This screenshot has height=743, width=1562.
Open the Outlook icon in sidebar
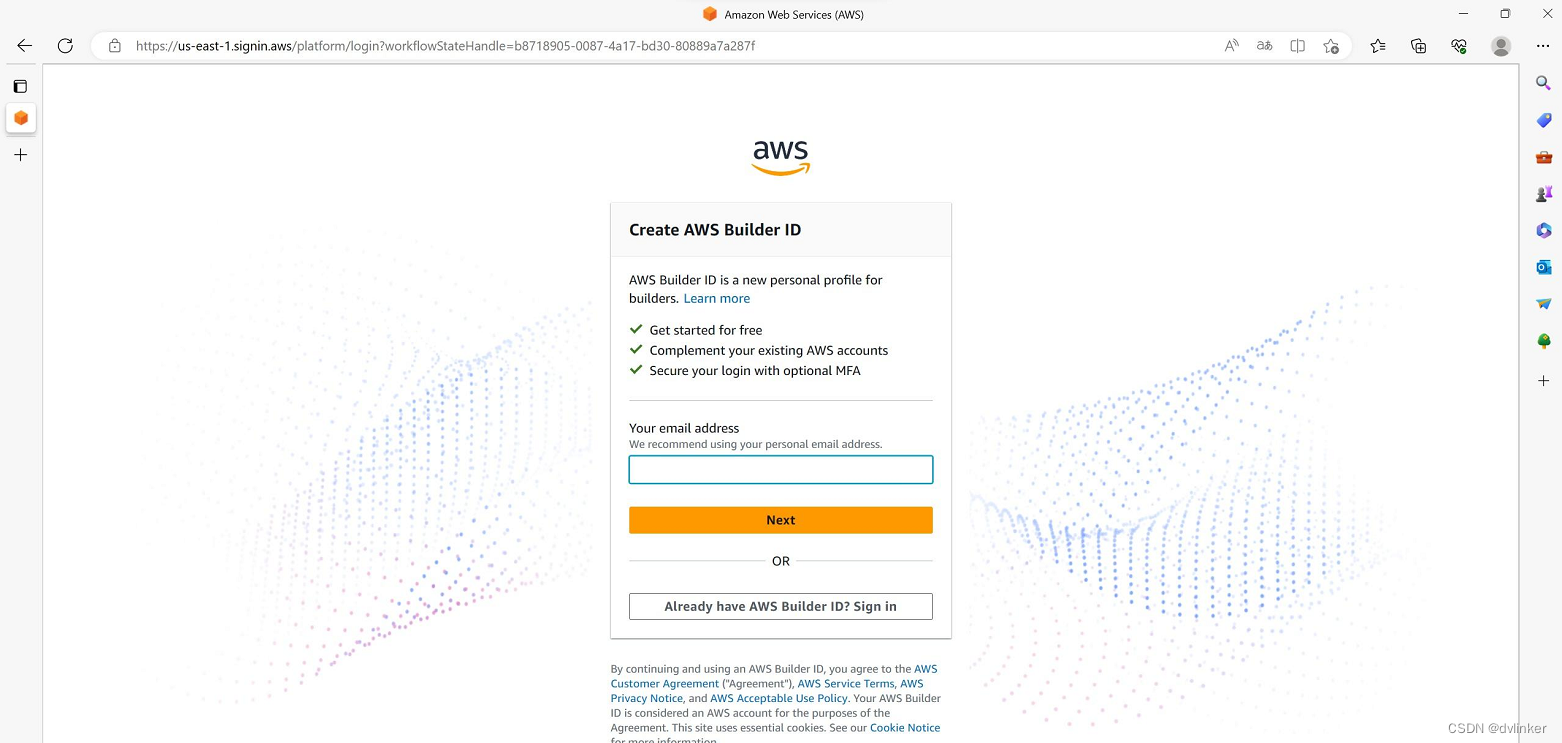(1544, 267)
